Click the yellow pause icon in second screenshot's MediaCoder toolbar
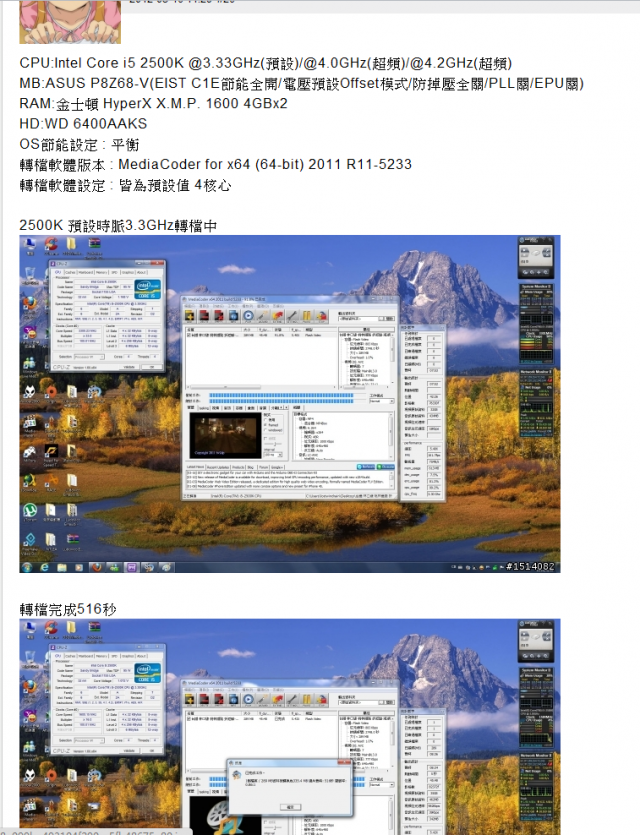Screen dimensions: 640x836 click(307, 700)
